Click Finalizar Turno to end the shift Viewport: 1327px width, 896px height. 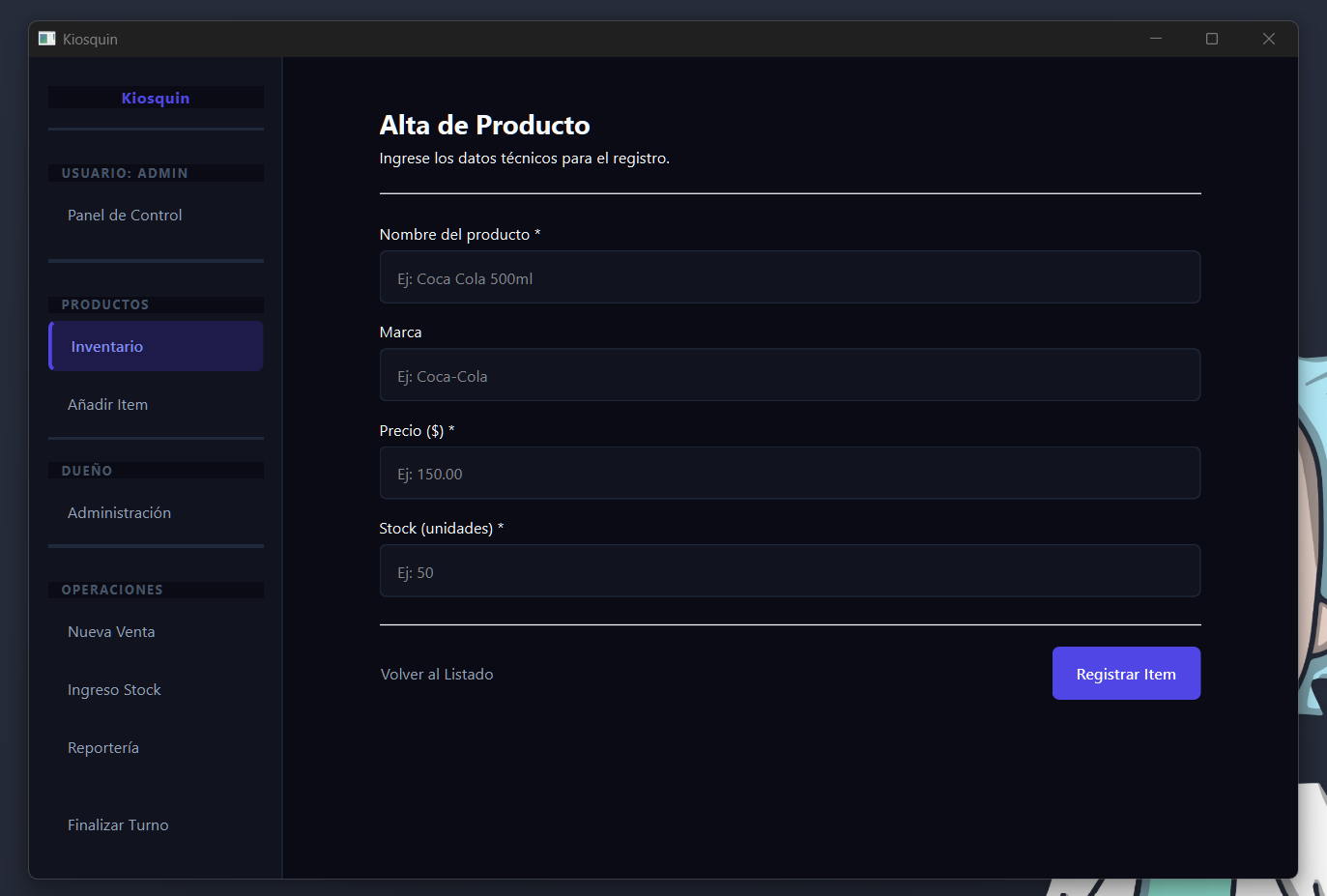coord(118,824)
